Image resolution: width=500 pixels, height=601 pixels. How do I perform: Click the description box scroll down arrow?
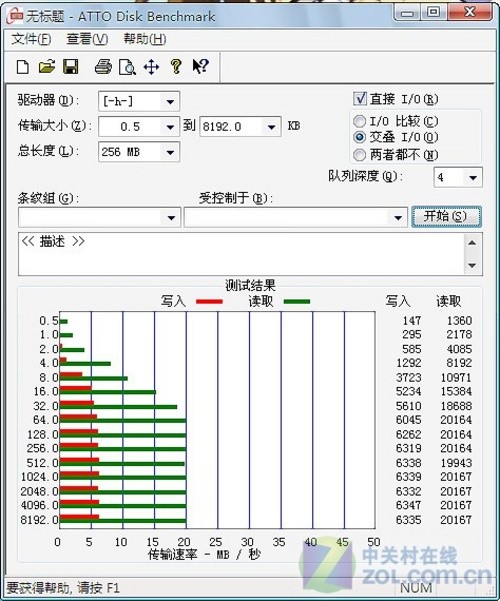click(x=472, y=265)
